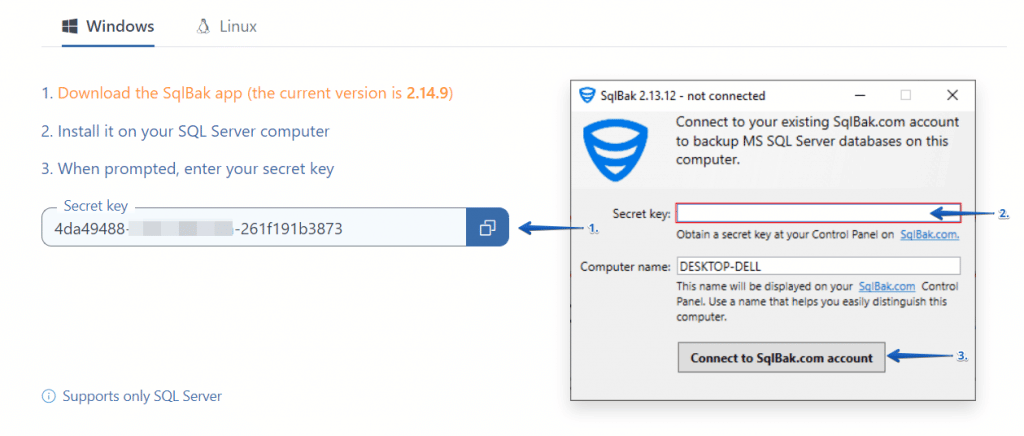Click the SqlBak shield icon in title bar

tap(587, 95)
